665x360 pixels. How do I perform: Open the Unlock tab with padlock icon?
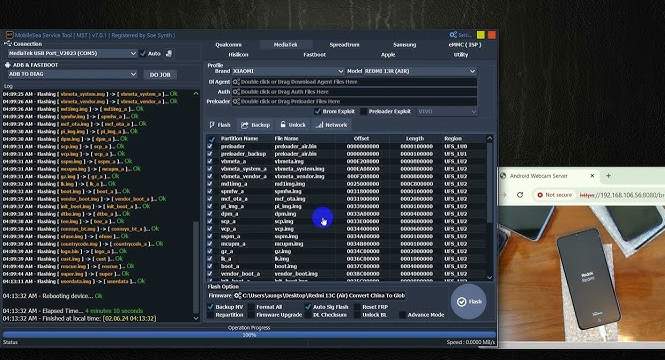[292, 125]
